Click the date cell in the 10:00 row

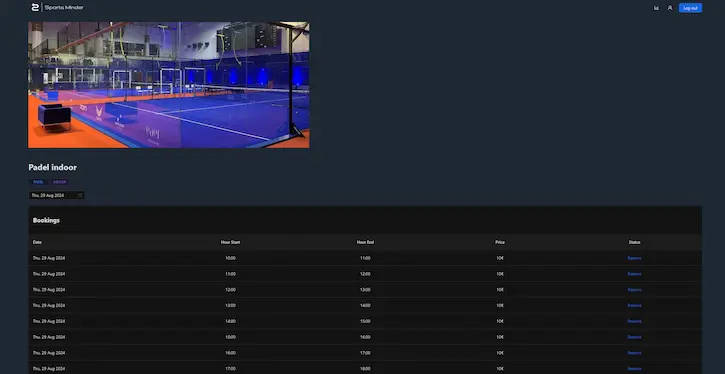49,258
